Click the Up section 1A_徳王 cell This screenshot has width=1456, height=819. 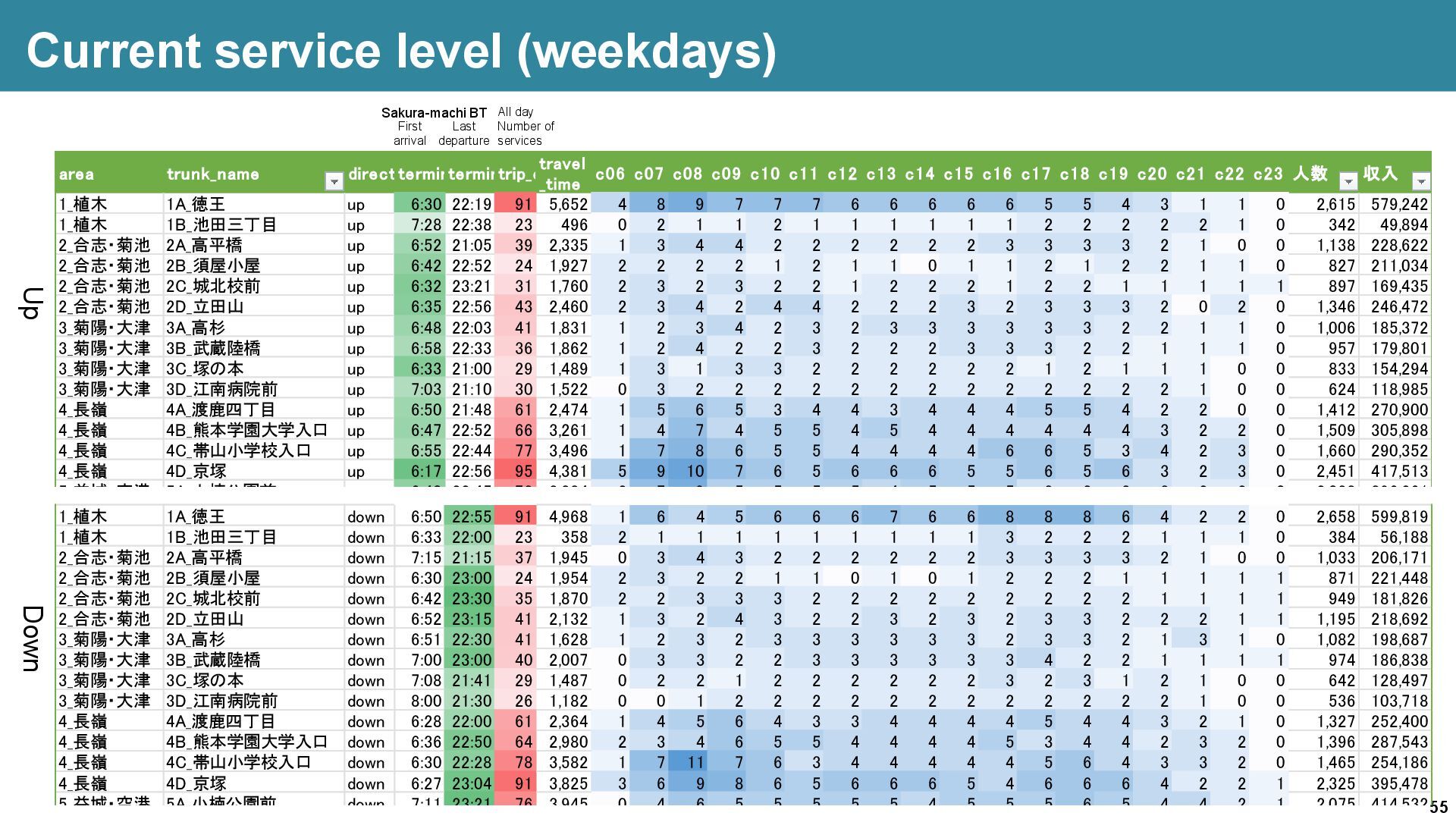[196, 204]
